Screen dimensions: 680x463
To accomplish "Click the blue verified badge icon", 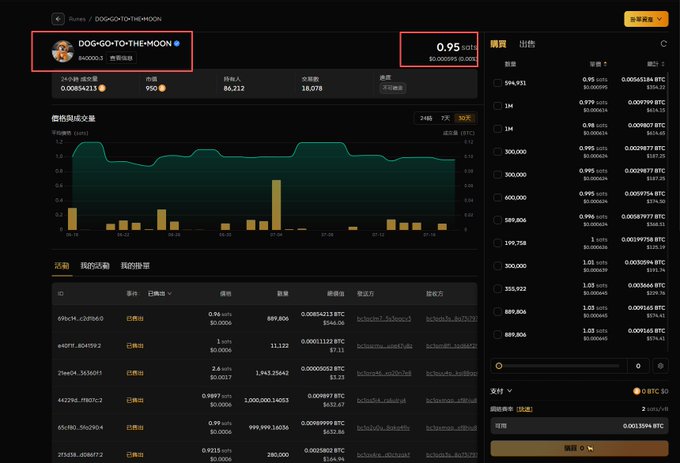I will pyautogui.click(x=177, y=43).
